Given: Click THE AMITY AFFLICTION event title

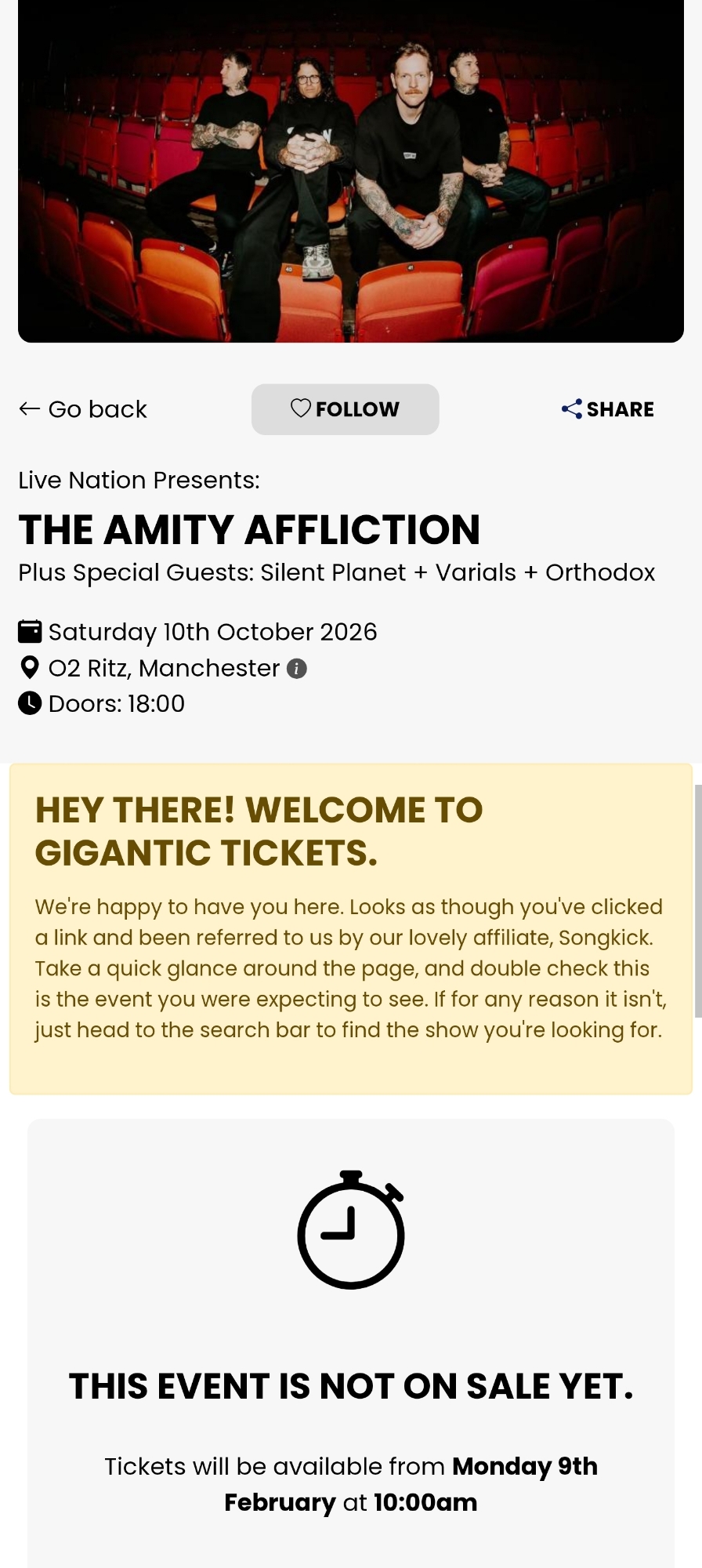Looking at the screenshot, I should tap(249, 529).
